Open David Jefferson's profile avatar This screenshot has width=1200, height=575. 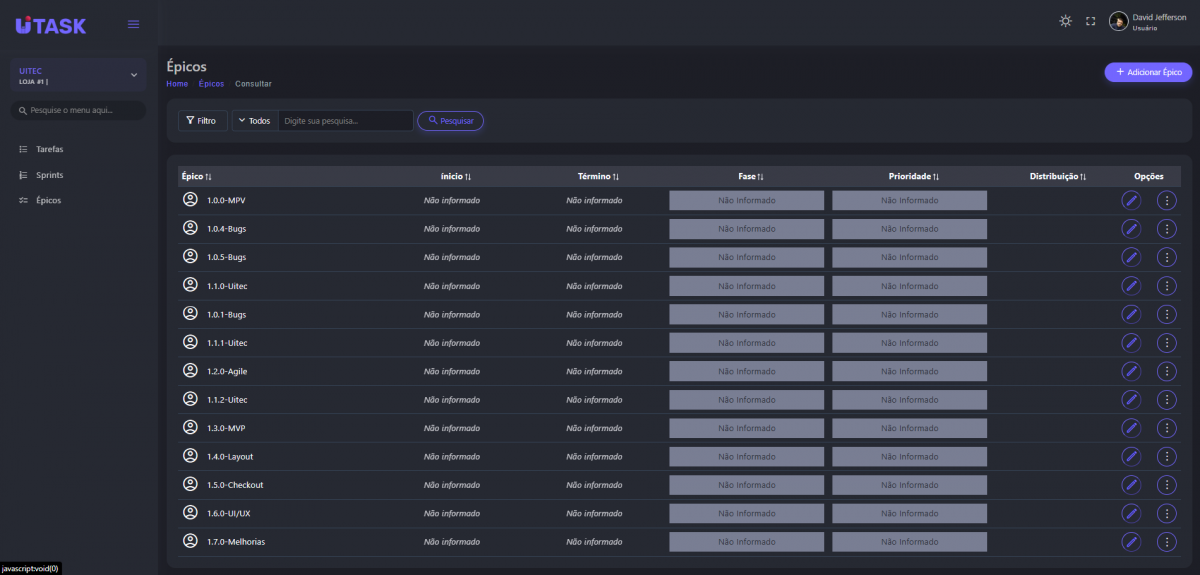pos(1119,22)
